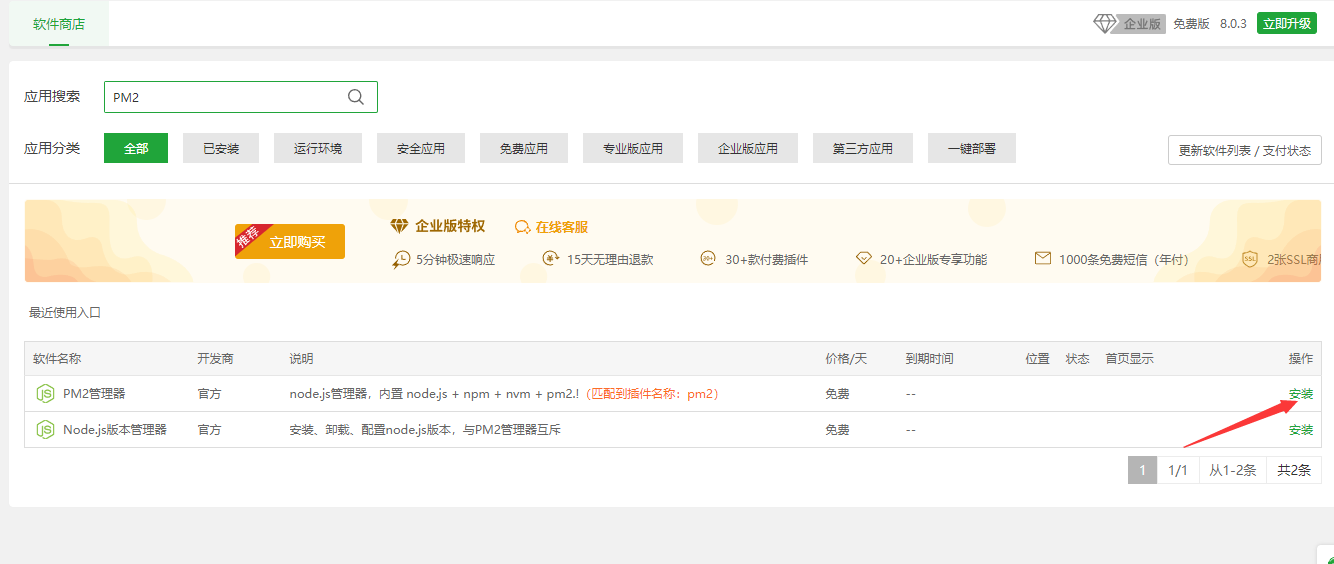Select the 全部 category filter

(136, 148)
